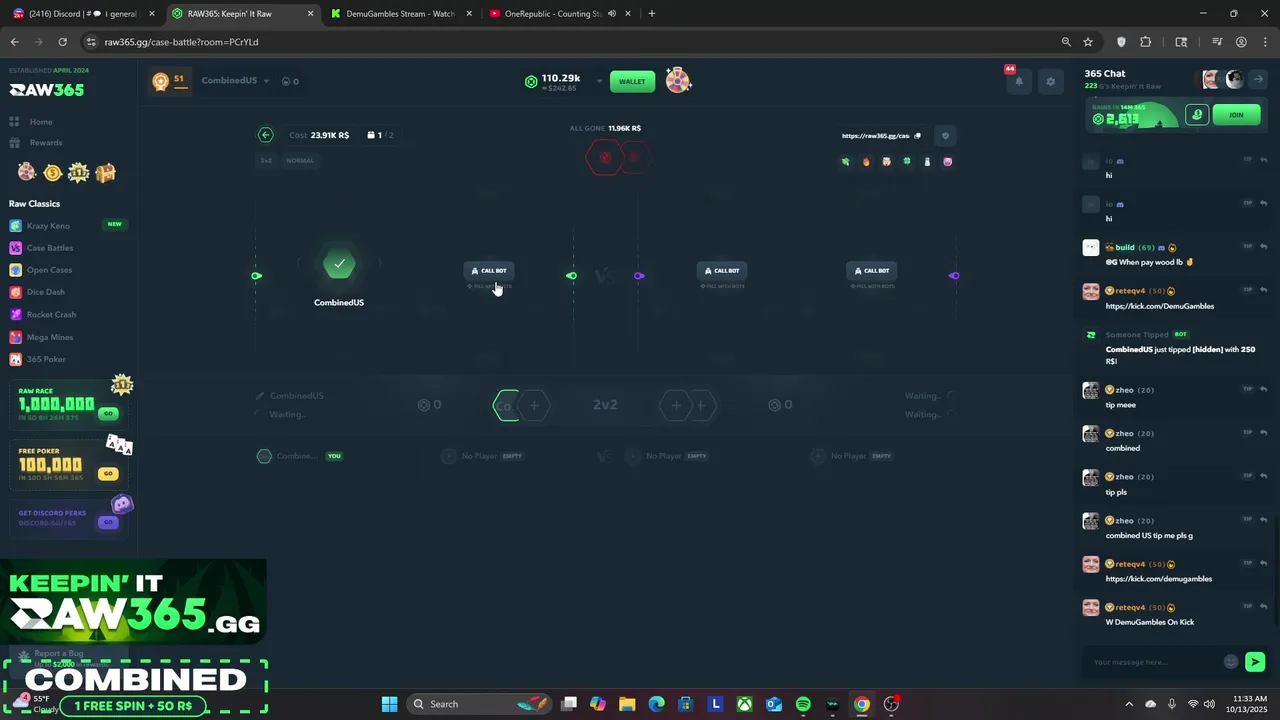Image resolution: width=1280 pixels, height=720 pixels.
Task: Click the level 51 badge icon
Action: coord(160,81)
